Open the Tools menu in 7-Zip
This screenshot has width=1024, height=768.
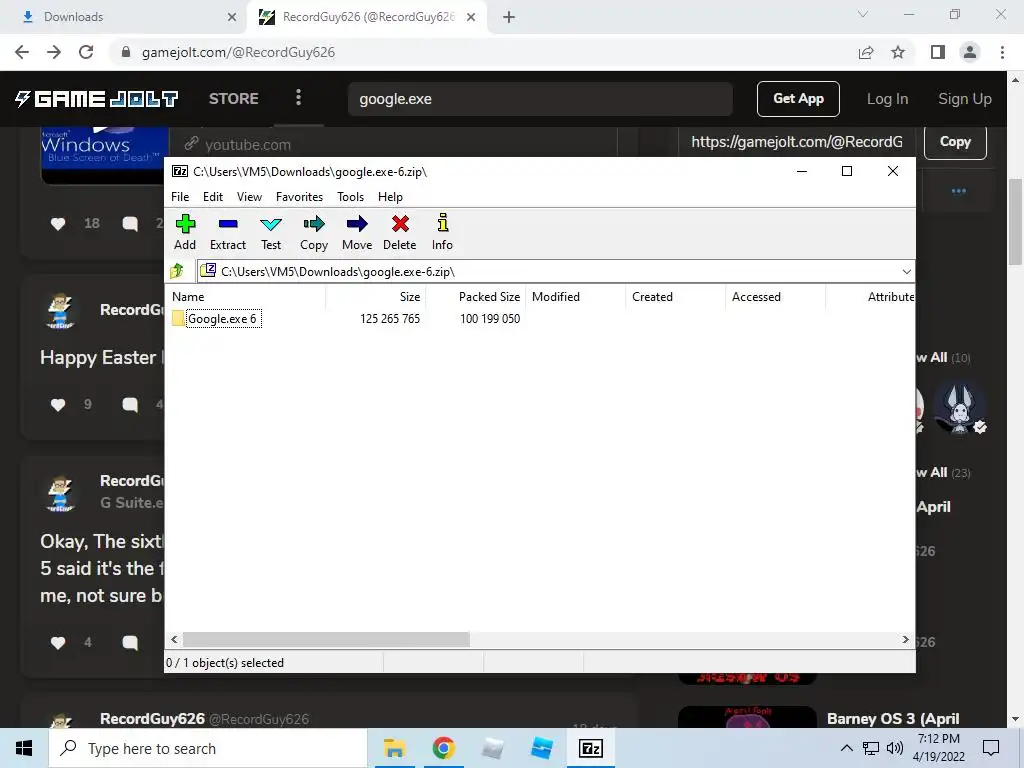(350, 197)
